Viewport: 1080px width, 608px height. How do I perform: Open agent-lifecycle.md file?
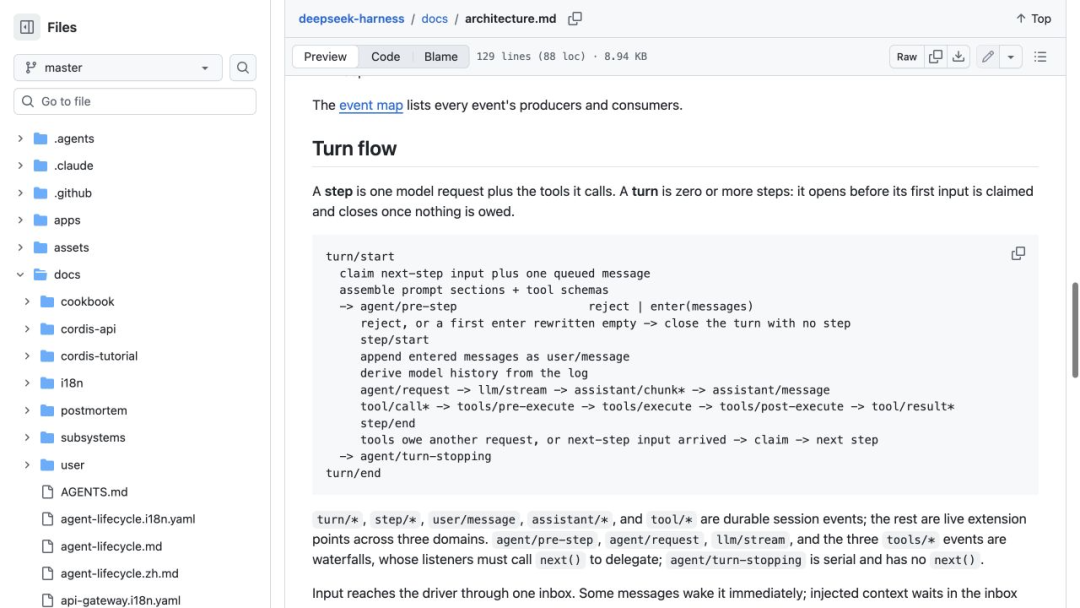111,546
